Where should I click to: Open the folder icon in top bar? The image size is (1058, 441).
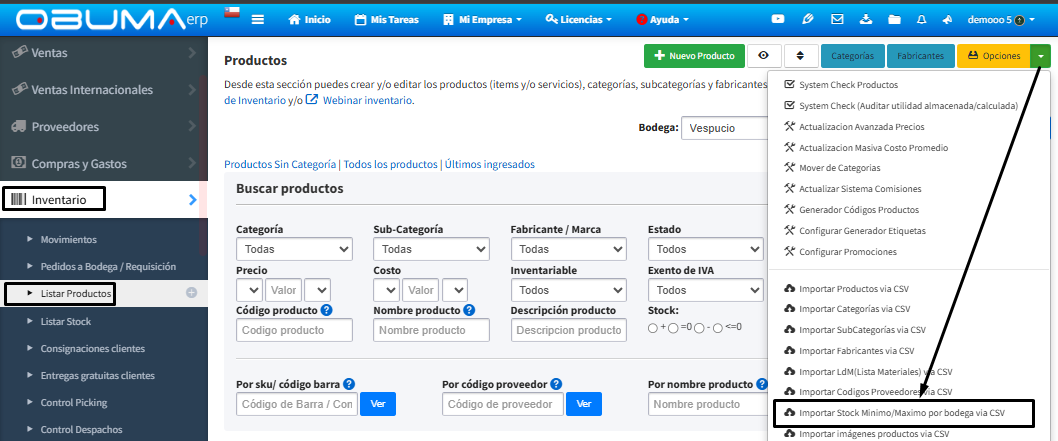[894, 20]
